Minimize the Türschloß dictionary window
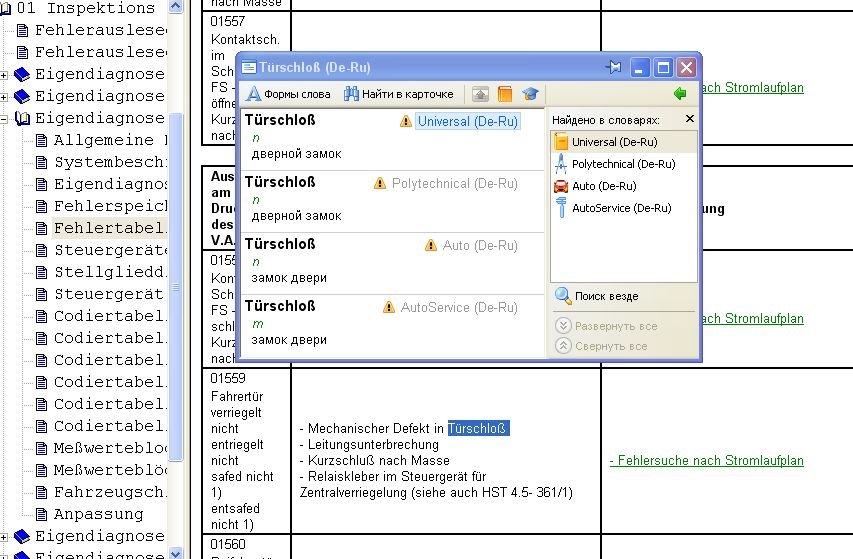 pyautogui.click(x=640, y=67)
